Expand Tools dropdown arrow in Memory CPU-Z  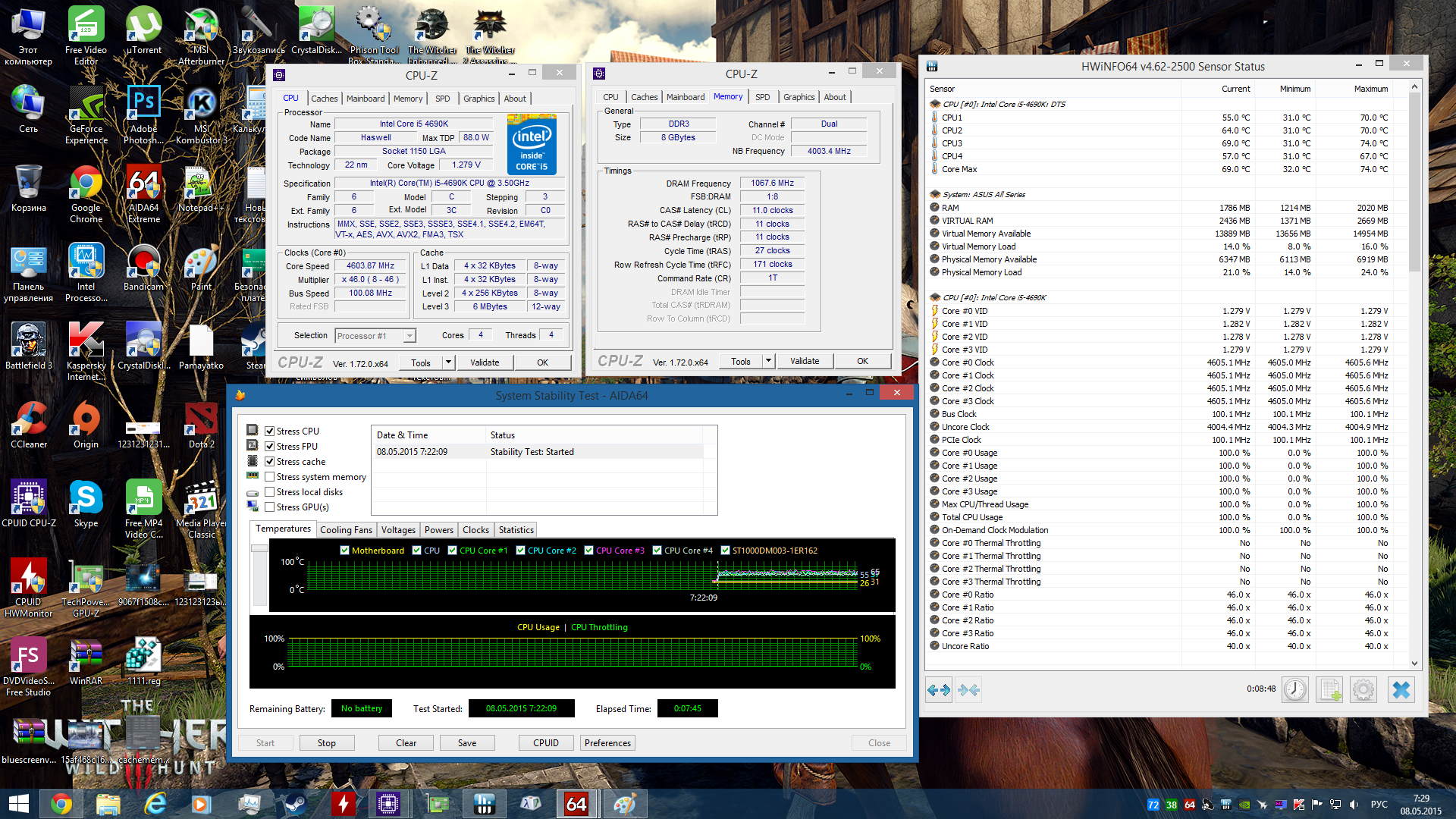point(768,361)
